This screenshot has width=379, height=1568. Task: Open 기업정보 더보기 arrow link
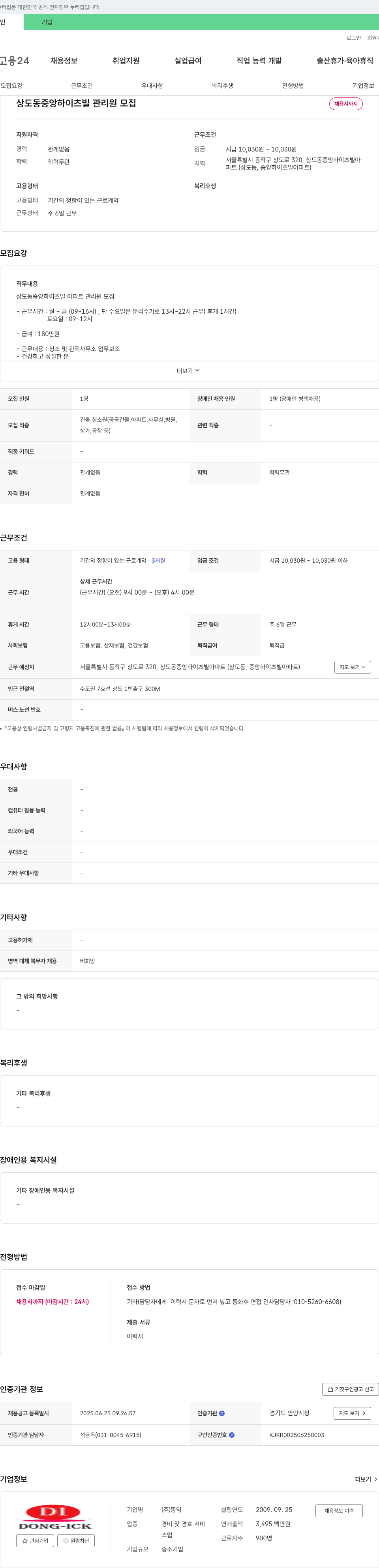coord(366,1479)
